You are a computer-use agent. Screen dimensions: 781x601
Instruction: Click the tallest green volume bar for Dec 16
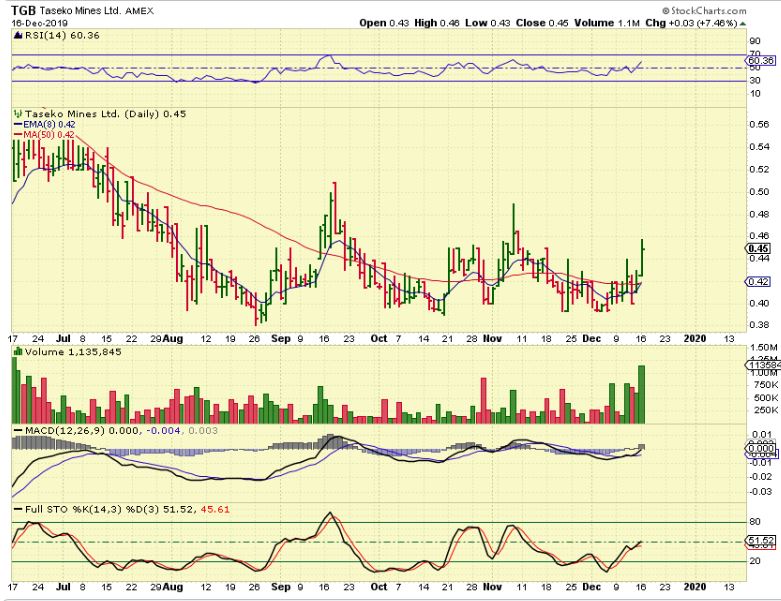(642, 394)
